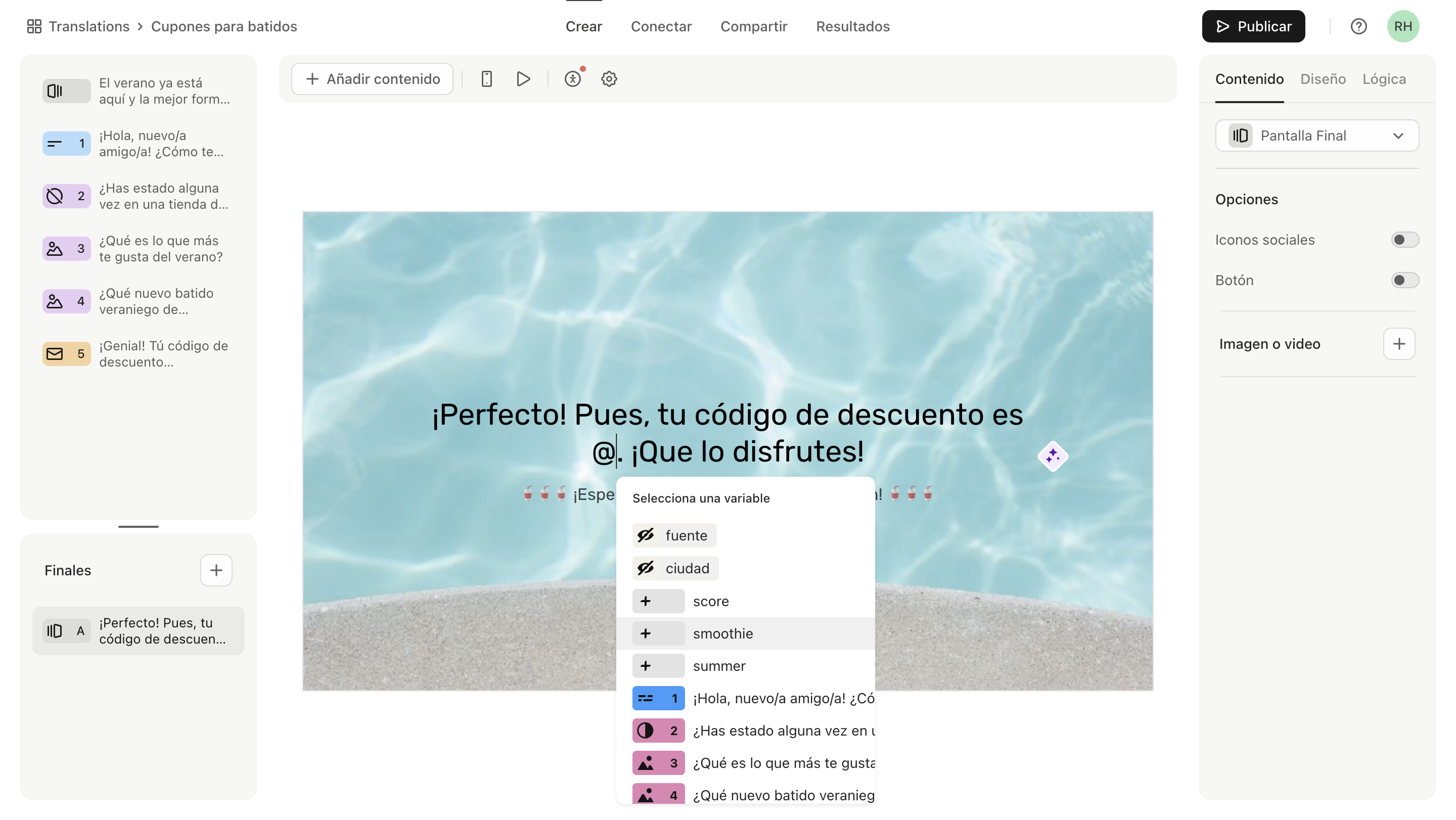Choose the 'summer' variable
Image resolution: width=1456 pixels, height=820 pixels.
(x=745, y=666)
